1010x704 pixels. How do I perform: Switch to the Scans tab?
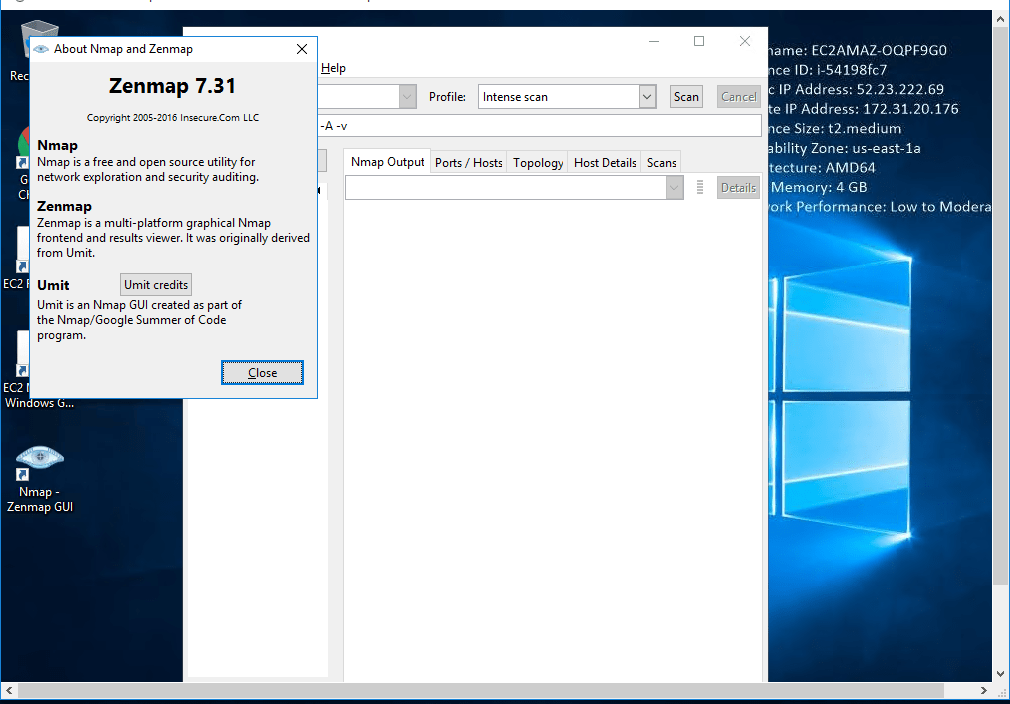pos(661,162)
